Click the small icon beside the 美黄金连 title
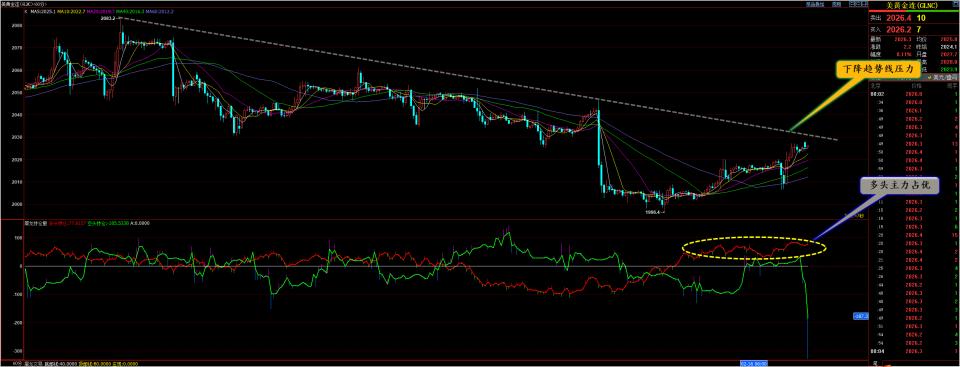 (955, 4)
